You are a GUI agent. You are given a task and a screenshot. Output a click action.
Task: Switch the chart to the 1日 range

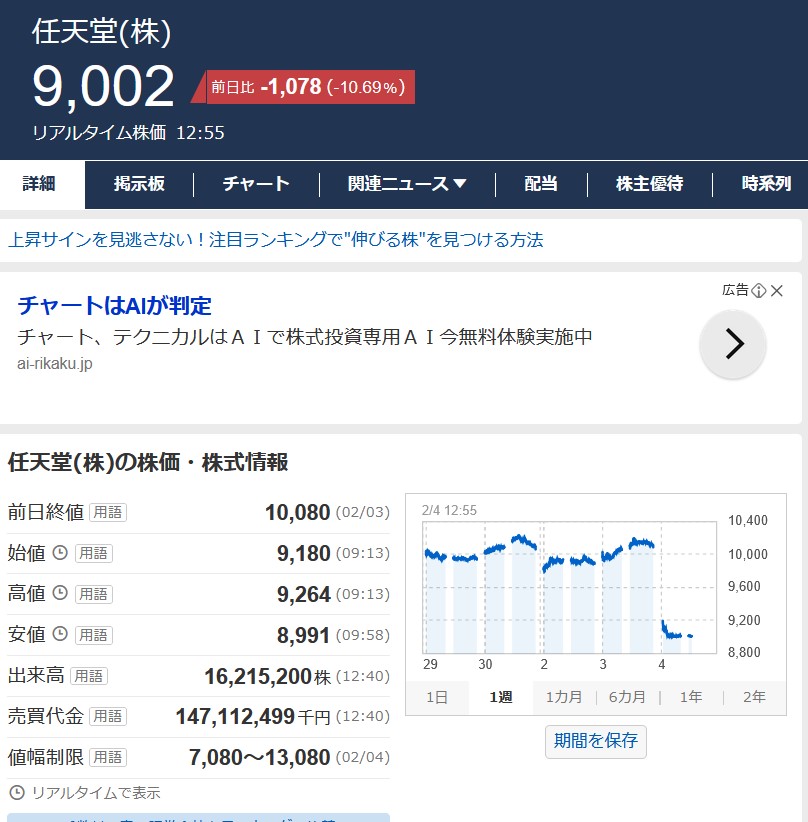tap(437, 697)
